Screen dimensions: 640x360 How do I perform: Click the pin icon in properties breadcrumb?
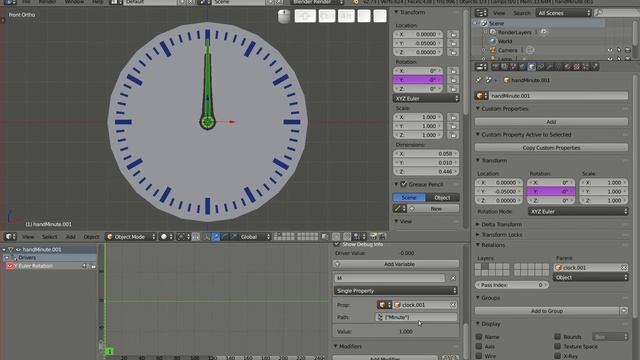coord(479,80)
